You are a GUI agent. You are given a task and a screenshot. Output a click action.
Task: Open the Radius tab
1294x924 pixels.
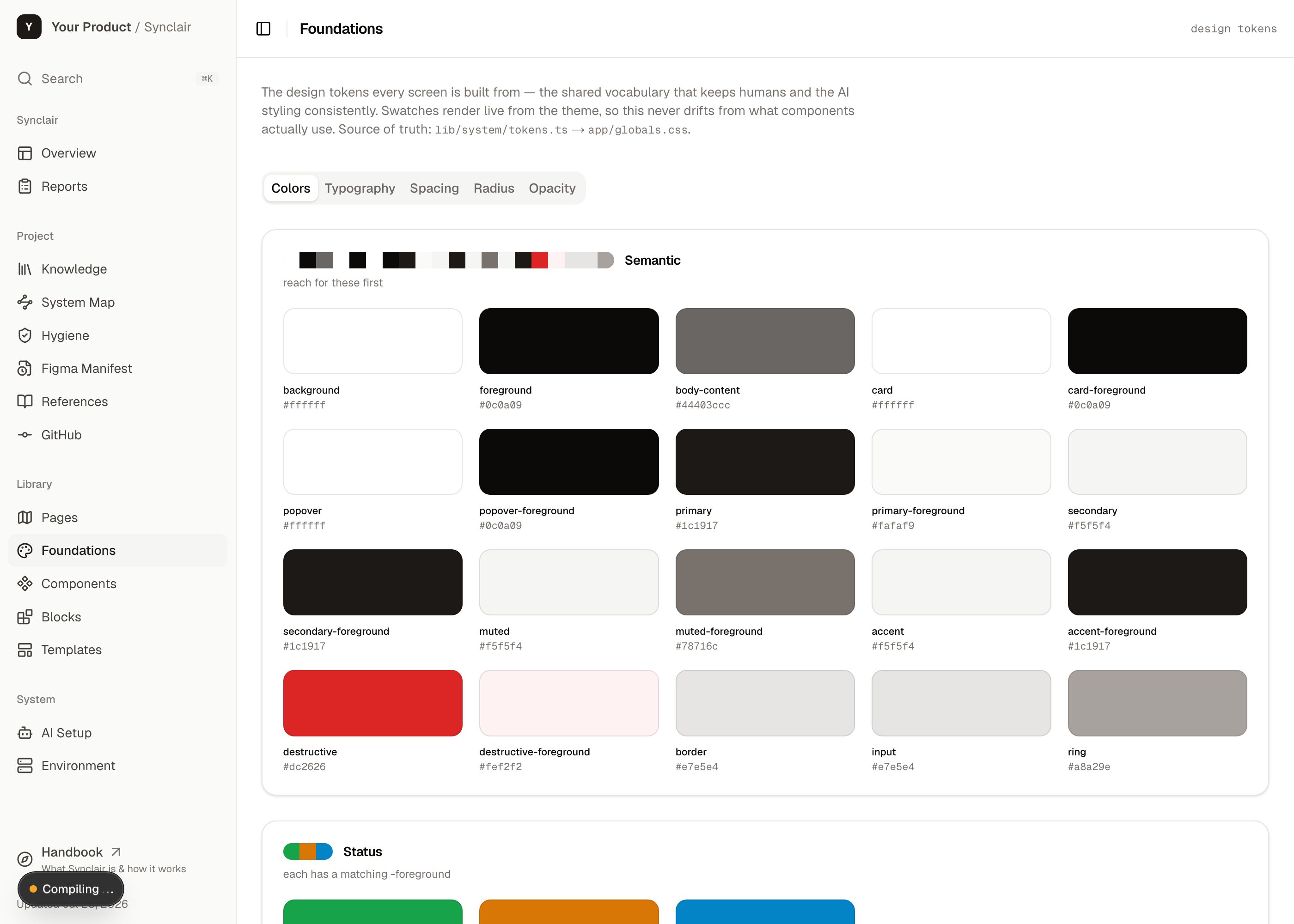point(494,188)
